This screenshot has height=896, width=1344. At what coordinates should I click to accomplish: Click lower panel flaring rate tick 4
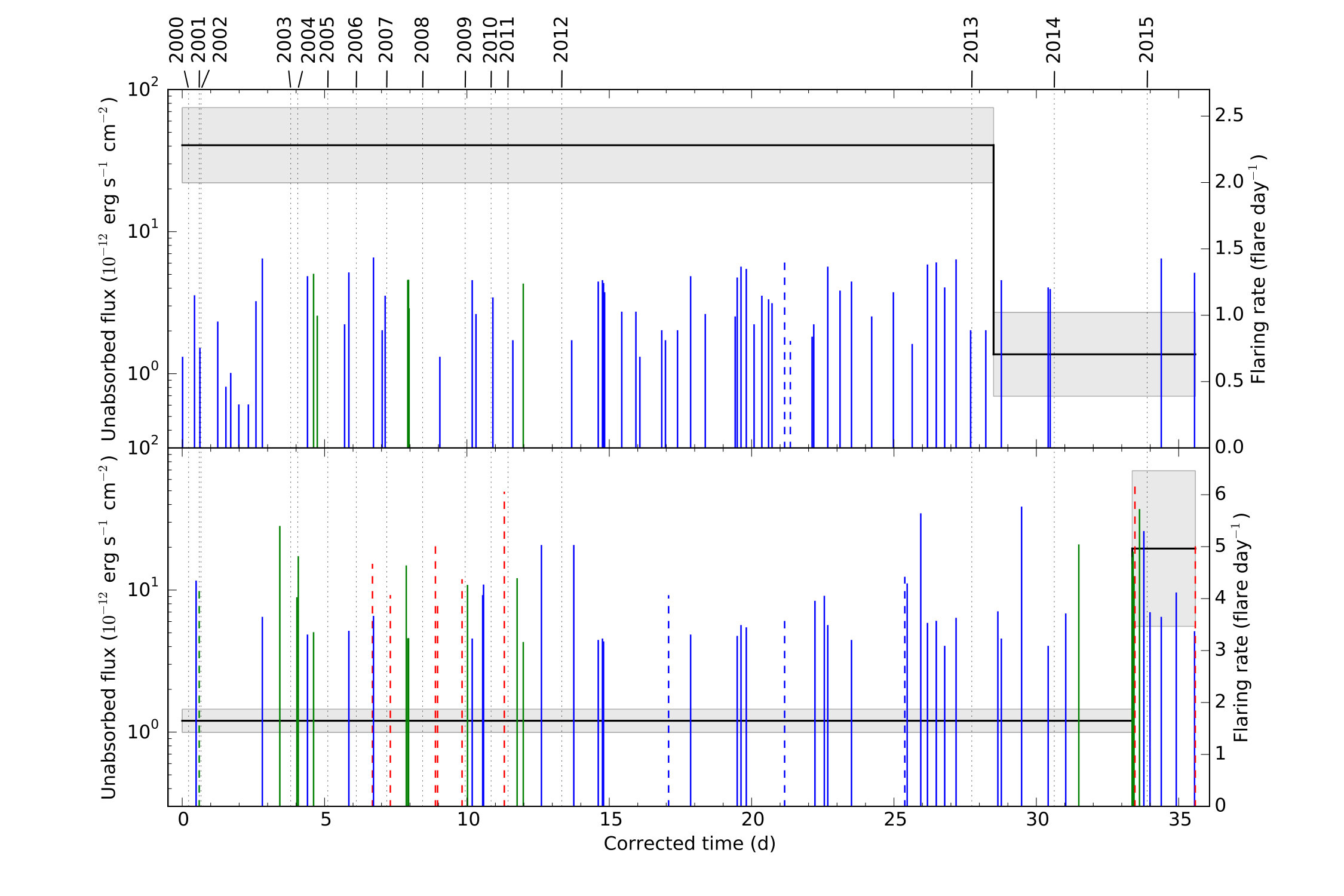[1220, 597]
